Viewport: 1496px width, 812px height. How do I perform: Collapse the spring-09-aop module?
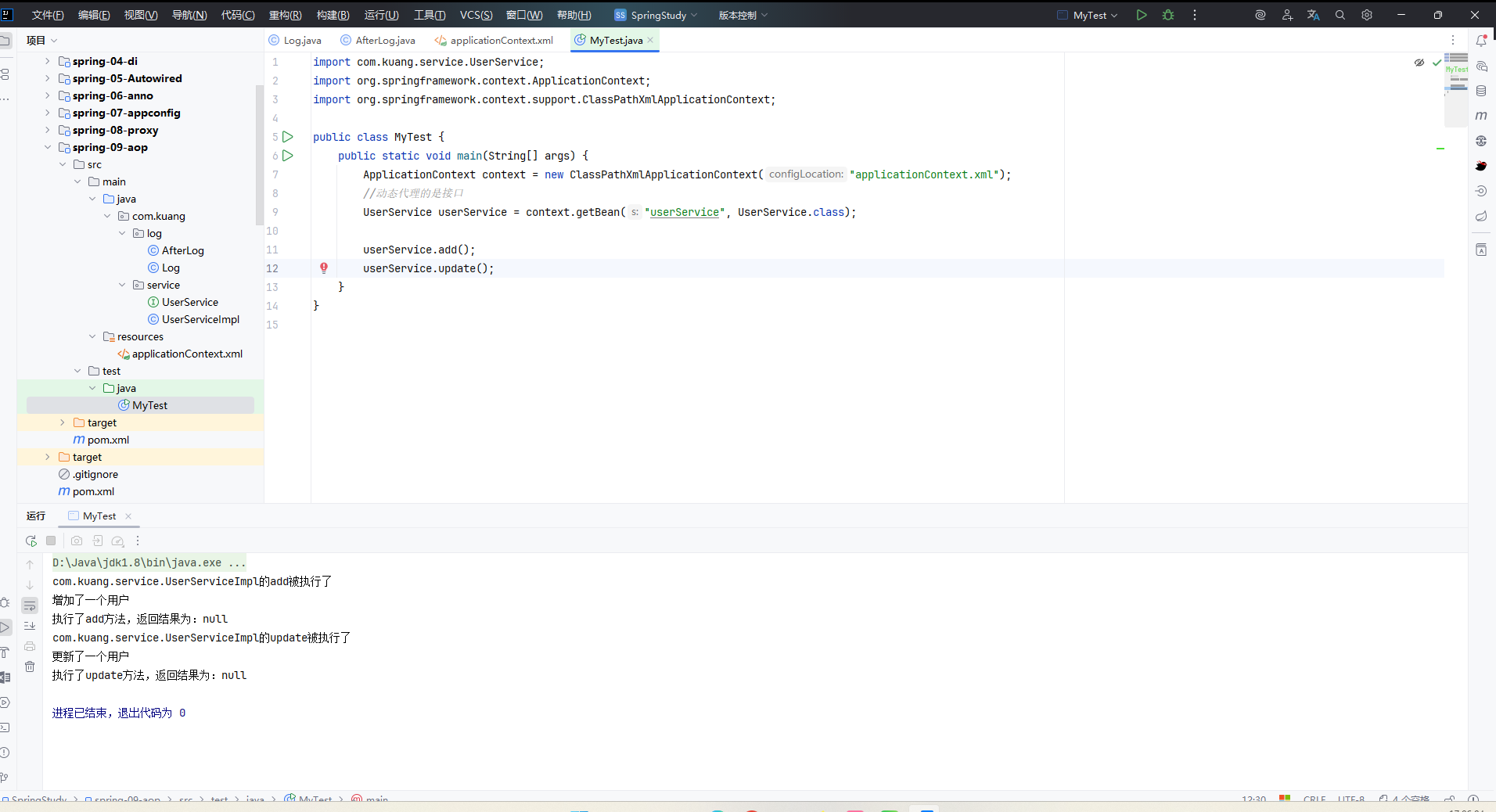coord(48,147)
